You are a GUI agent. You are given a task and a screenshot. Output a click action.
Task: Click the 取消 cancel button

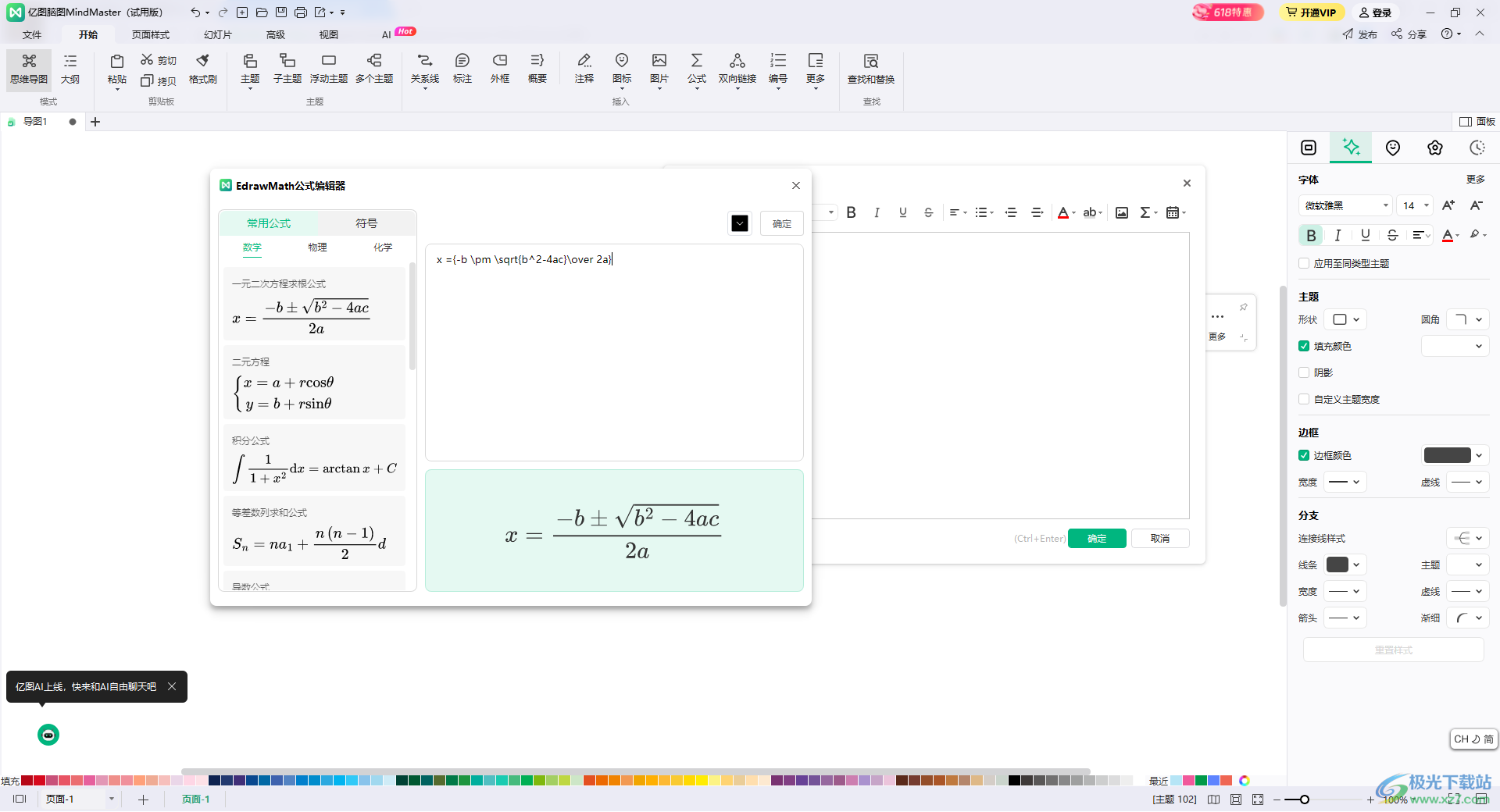tap(1160, 539)
